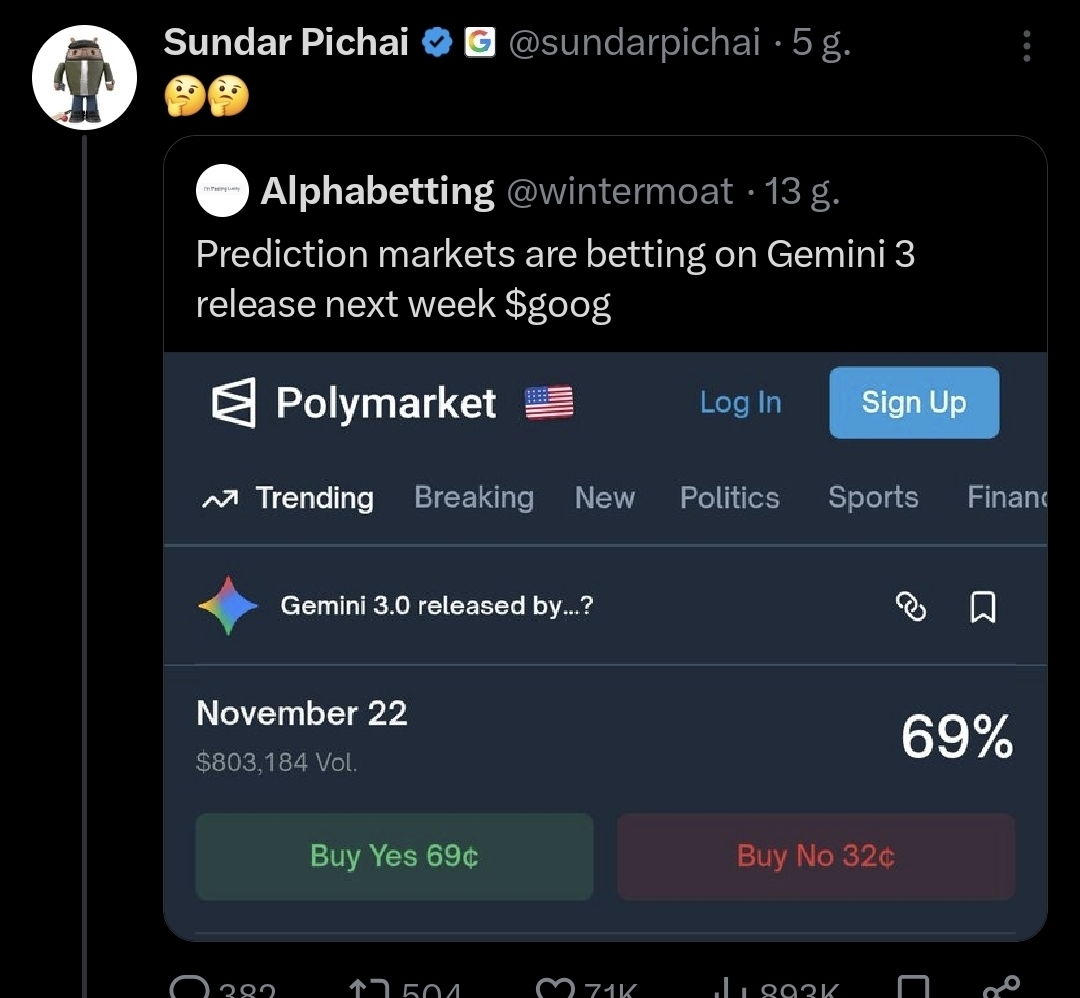Click the blue Sign Up button

pyautogui.click(x=913, y=403)
